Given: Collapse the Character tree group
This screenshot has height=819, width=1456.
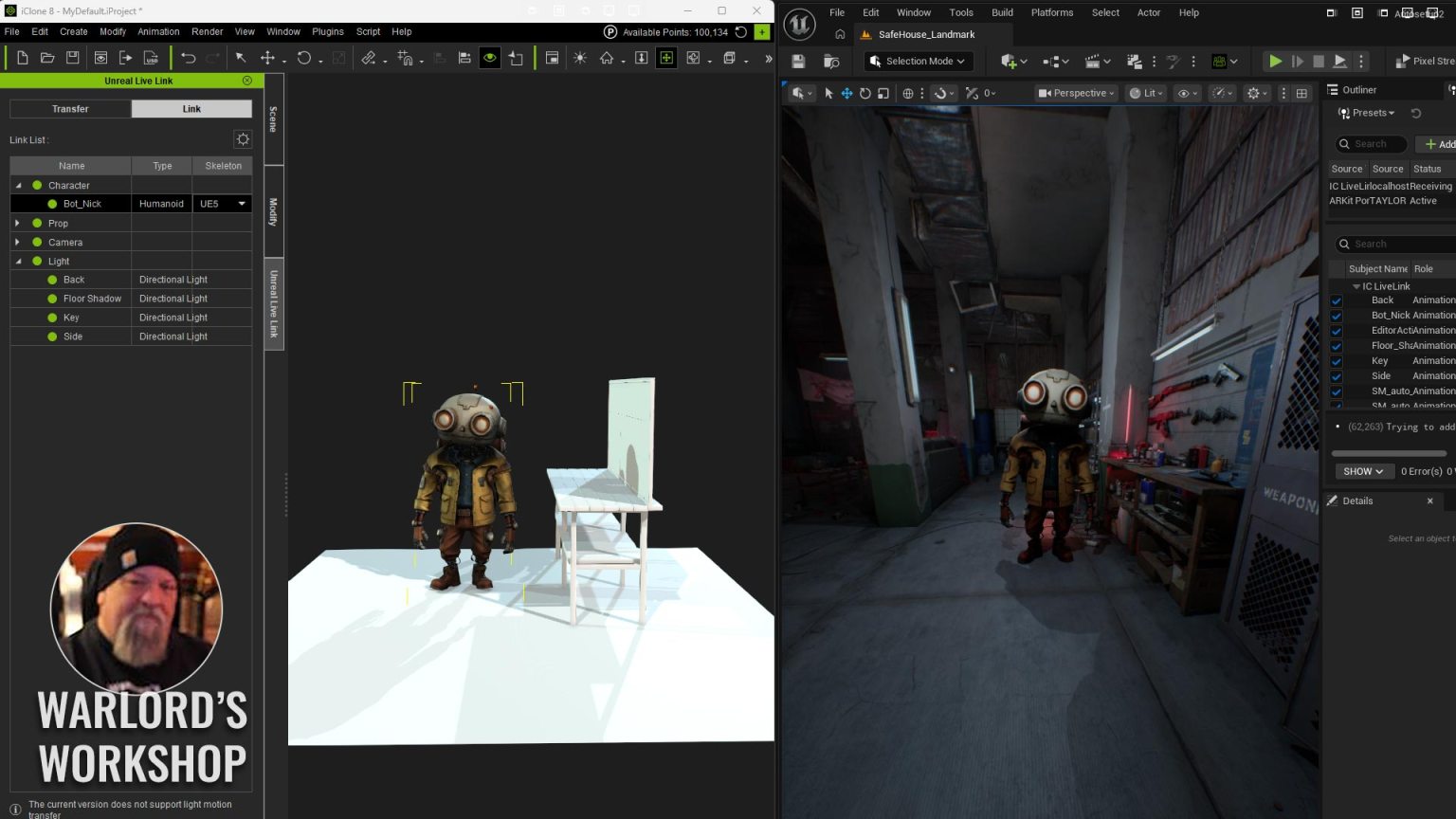Looking at the screenshot, I should pyautogui.click(x=18, y=186).
